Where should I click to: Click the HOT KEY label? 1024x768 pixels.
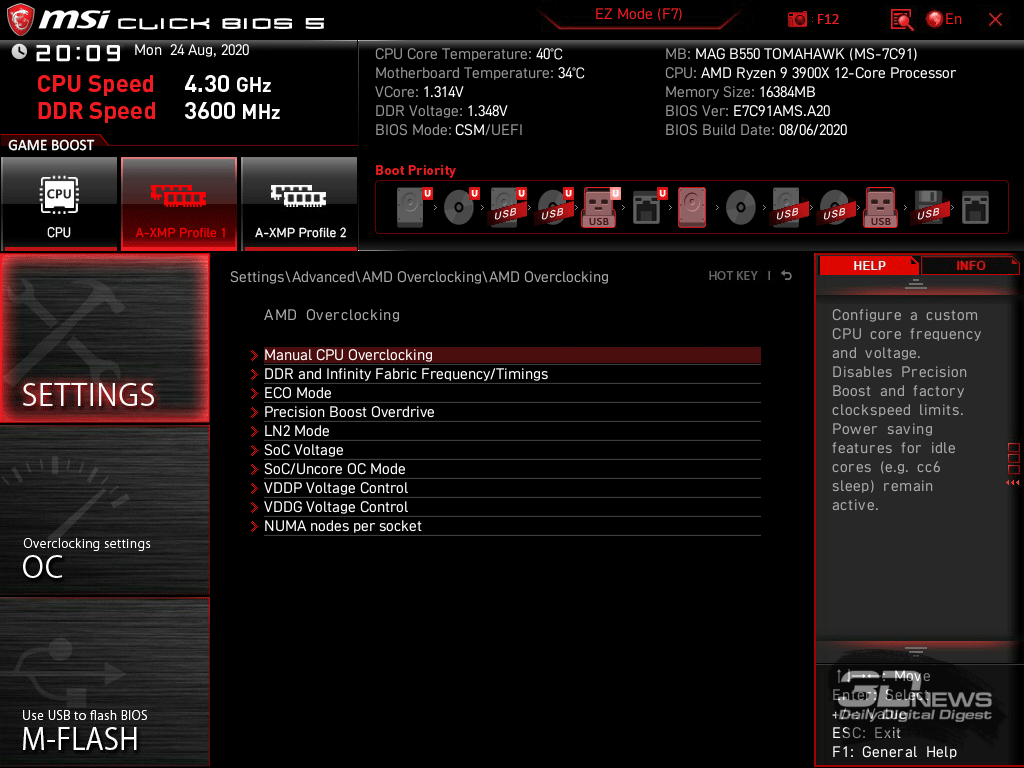(x=733, y=276)
